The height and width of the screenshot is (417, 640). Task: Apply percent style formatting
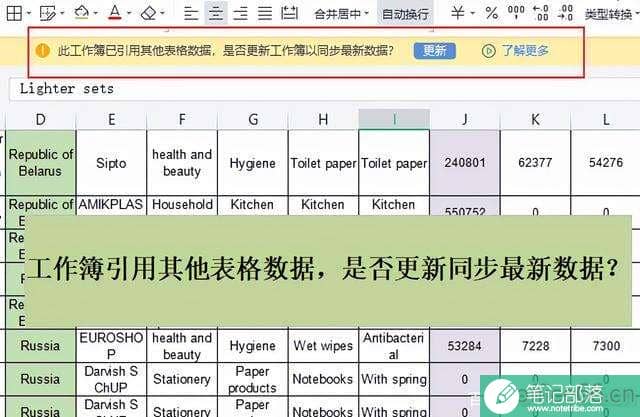tap(491, 13)
